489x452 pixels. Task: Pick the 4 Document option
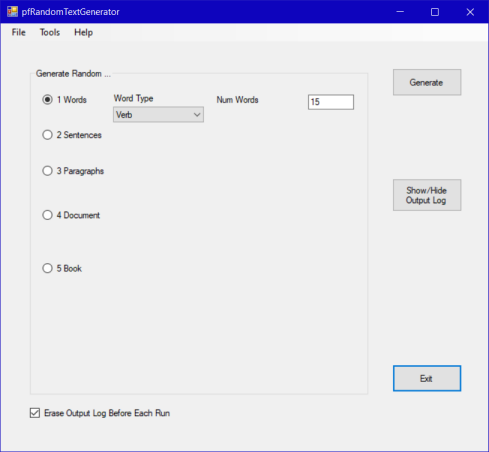tap(47, 215)
